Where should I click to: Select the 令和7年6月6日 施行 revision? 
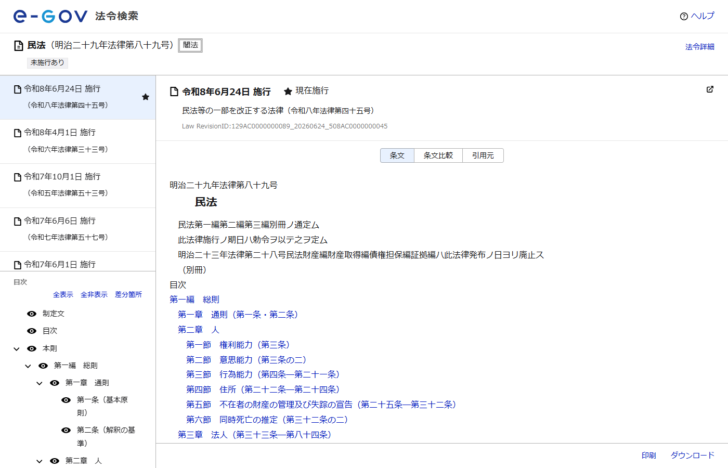(x=78, y=229)
